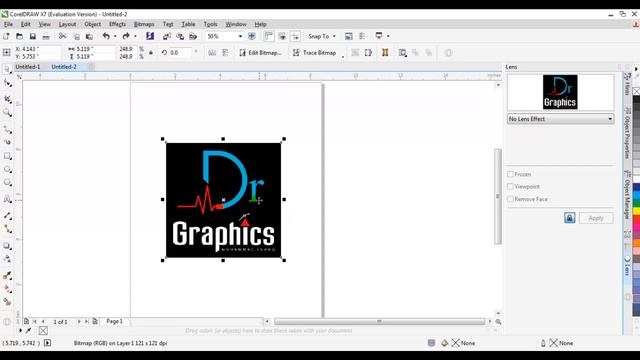Select the Polygon tool
This screenshot has width=640, height=360.
(7, 182)
